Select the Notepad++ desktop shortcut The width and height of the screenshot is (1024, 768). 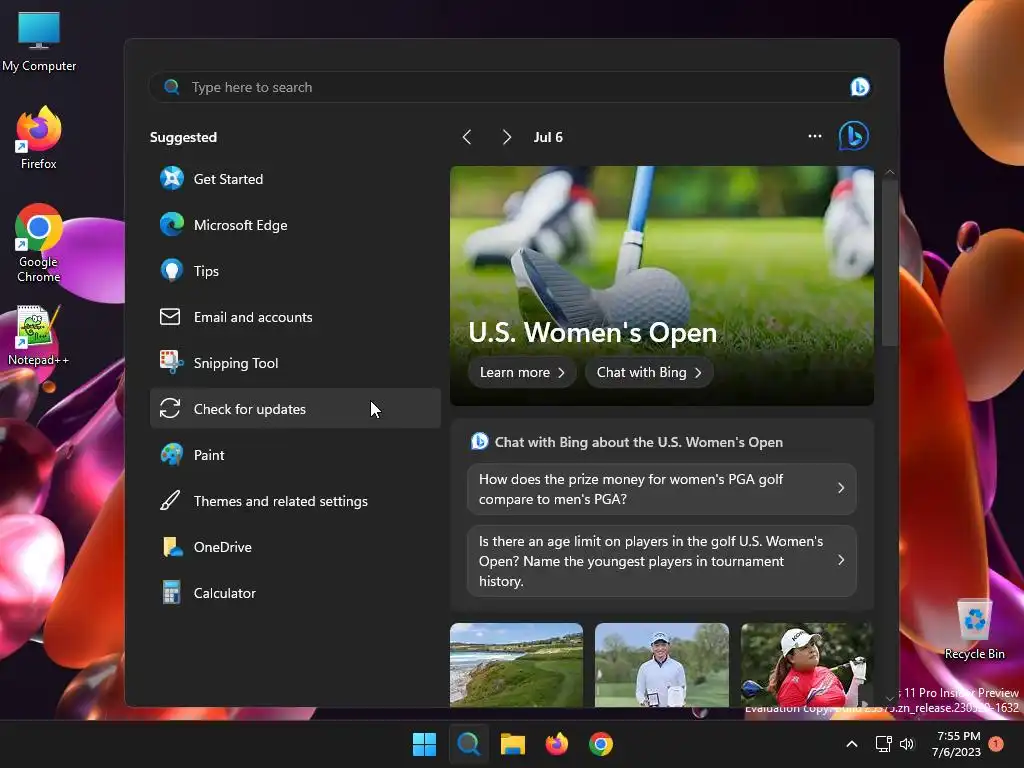click(x=39, y=336)
